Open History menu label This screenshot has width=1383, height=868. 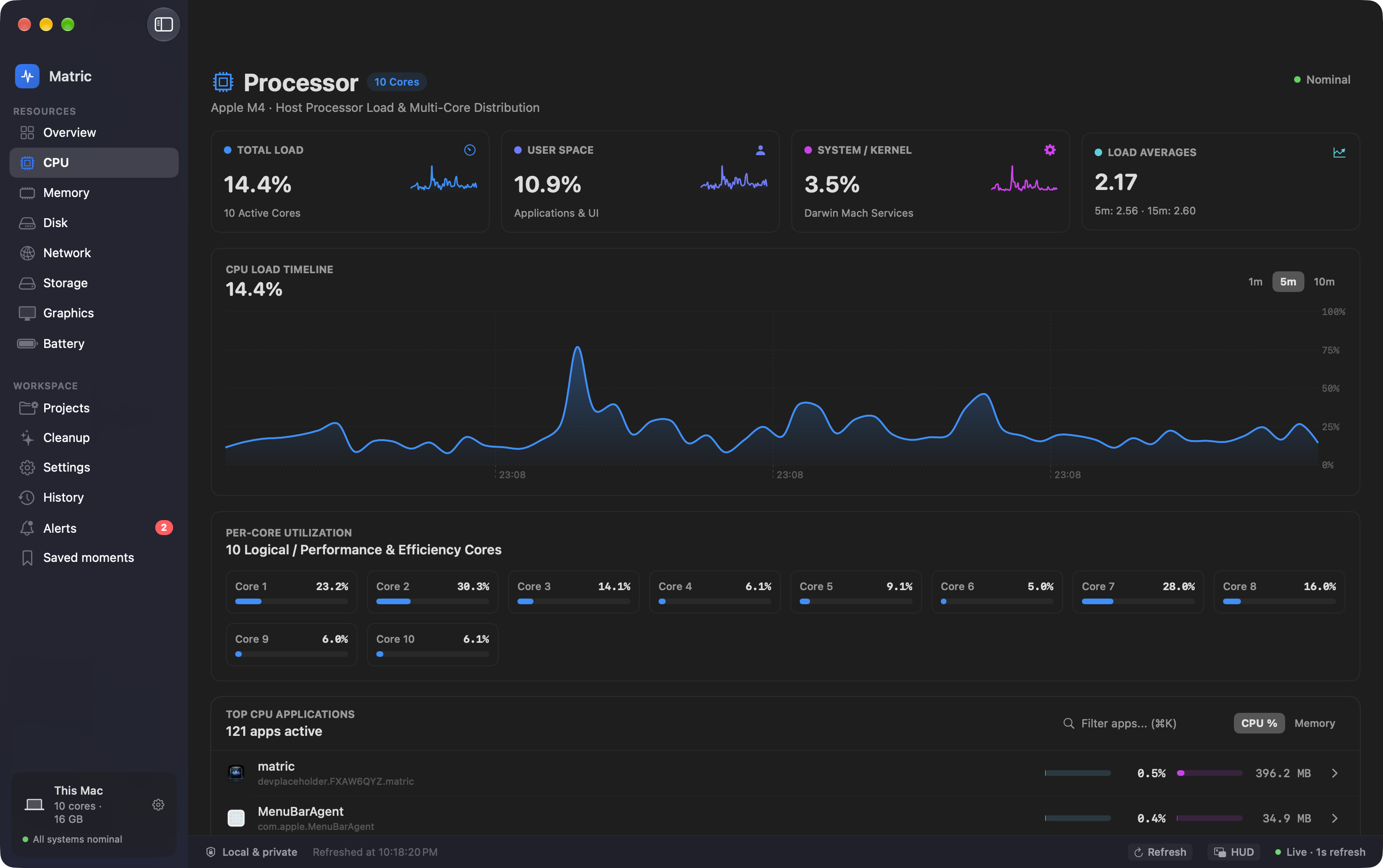(x=63, y=497)
